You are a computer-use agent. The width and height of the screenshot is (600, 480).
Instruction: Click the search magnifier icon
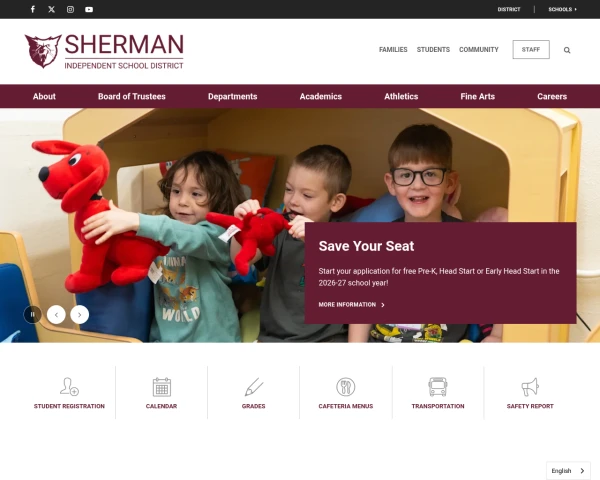(567, 50)
